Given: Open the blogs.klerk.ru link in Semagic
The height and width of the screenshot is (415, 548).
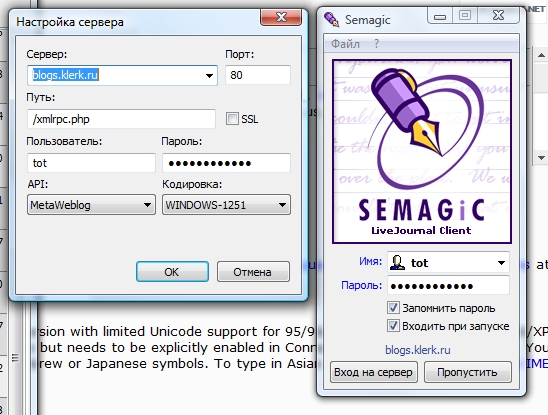Looking at the screenshot, I should pyautogui.click(x=418, y=350).
